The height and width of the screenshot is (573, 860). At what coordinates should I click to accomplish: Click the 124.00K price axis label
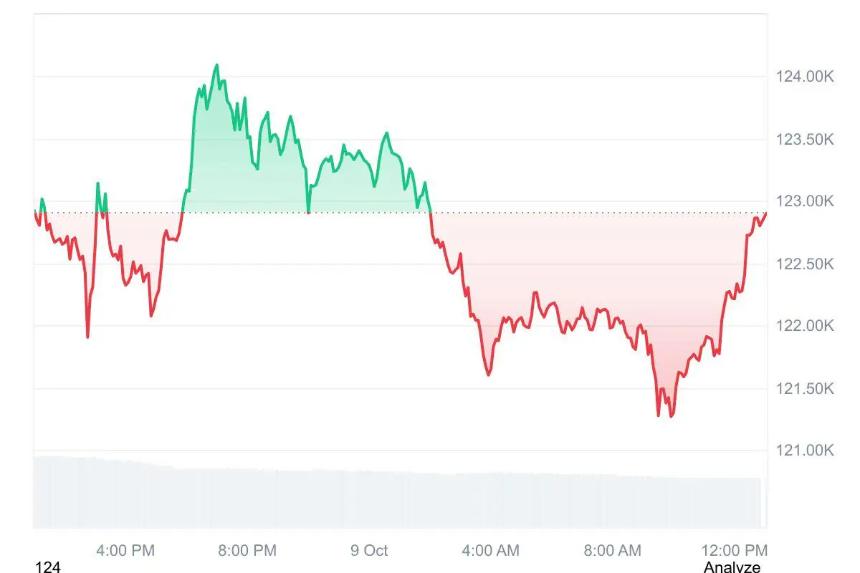804,77
